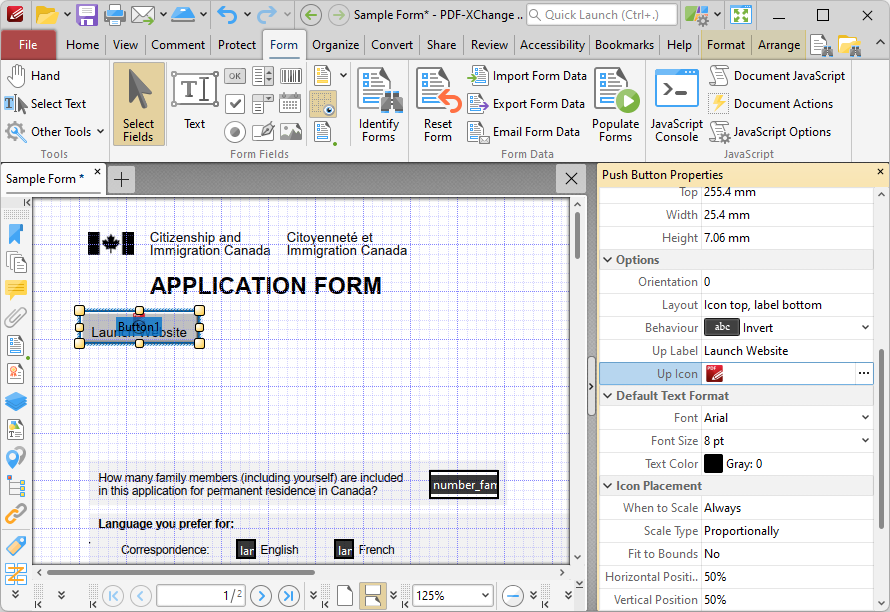Viewport: 890px width, 612px height.
Task: Toggle the French language form field
Action: (x=344, y=550)
